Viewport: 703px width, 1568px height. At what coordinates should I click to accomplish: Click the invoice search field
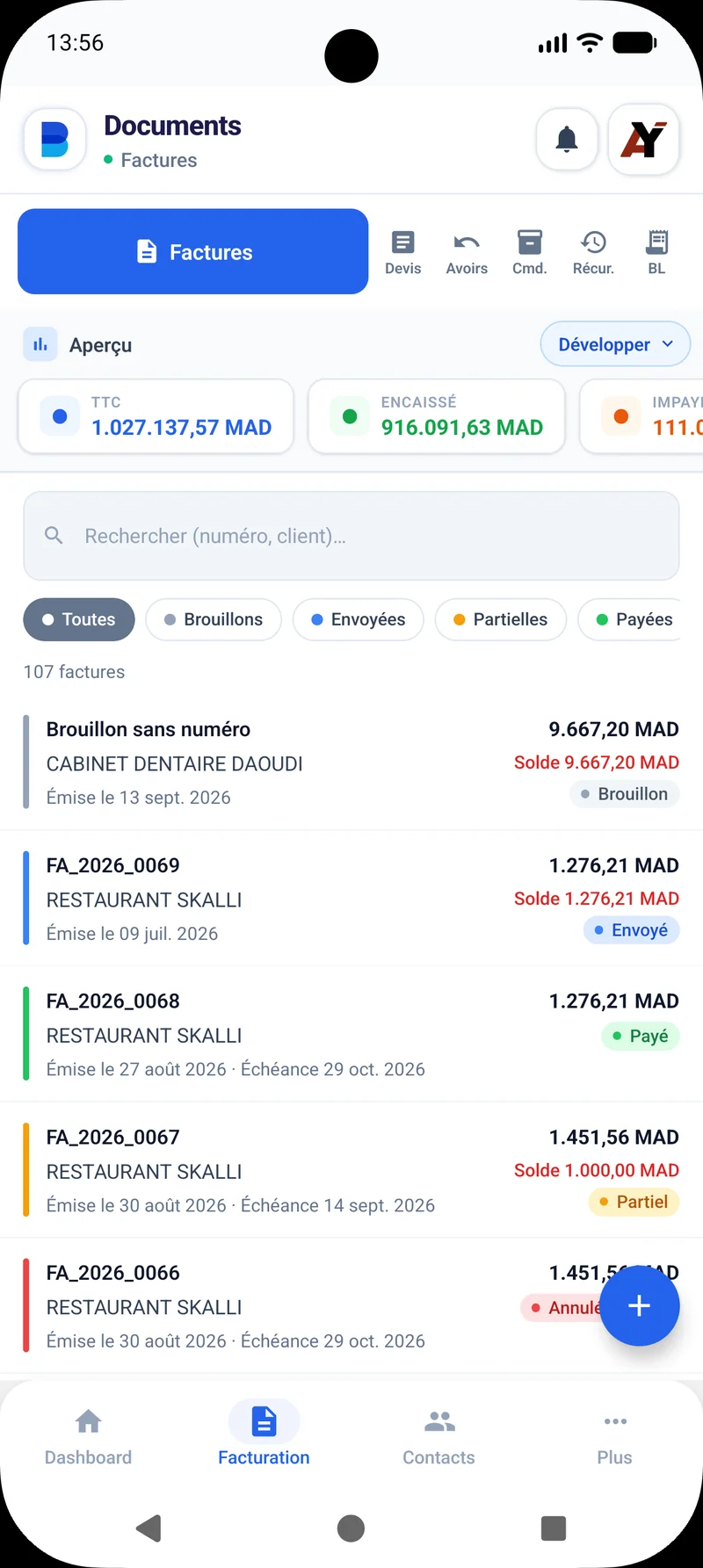pos(351,536)
